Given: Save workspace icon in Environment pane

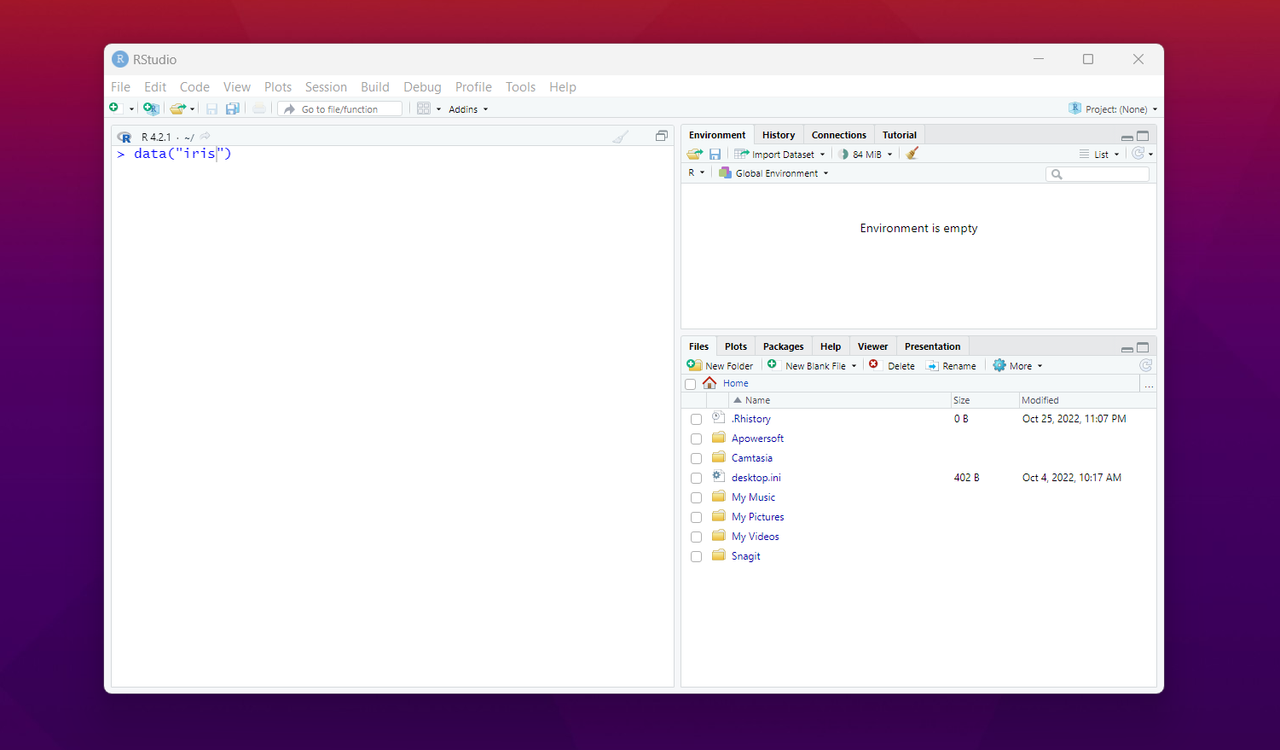Looking at the screenshot, I should coord(715,154).
